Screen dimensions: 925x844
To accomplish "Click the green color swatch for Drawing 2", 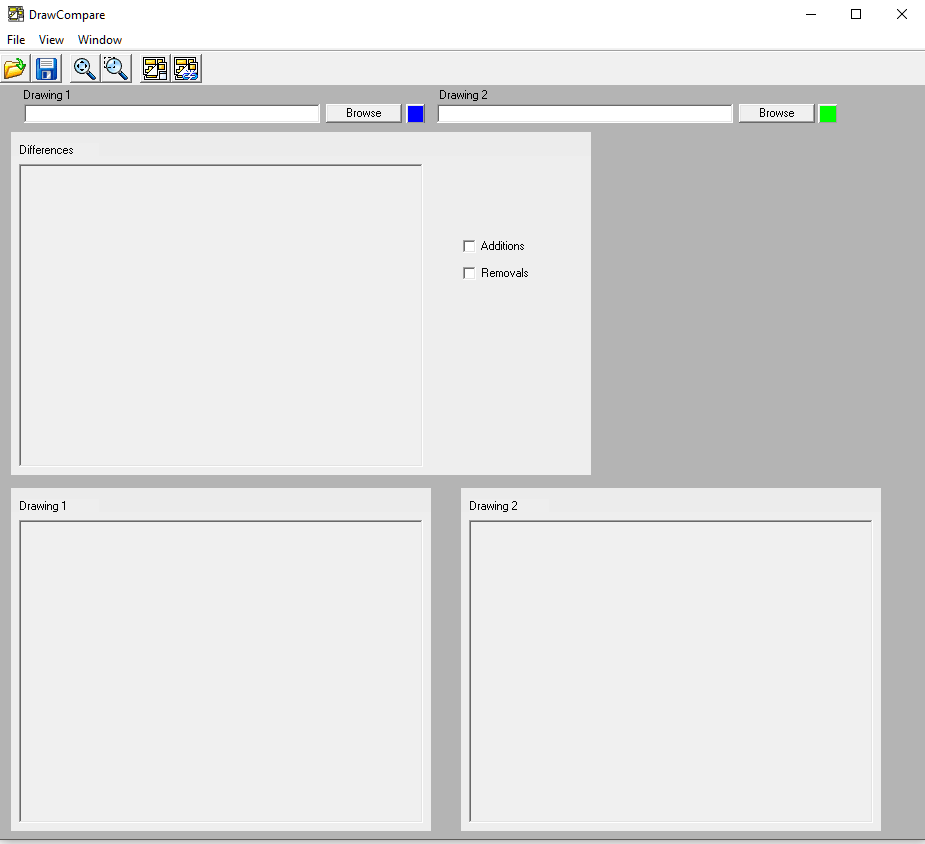I will tap(828, 114).
